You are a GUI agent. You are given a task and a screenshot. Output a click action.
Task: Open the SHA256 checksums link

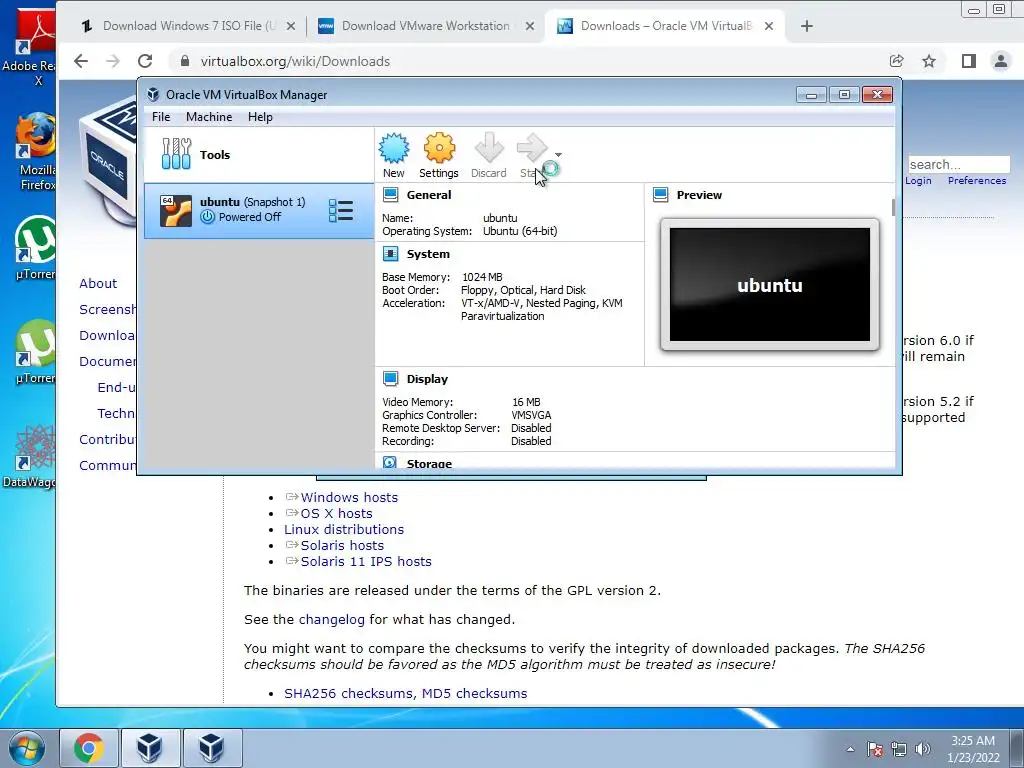pyautogui.click(x=348, y=694)
